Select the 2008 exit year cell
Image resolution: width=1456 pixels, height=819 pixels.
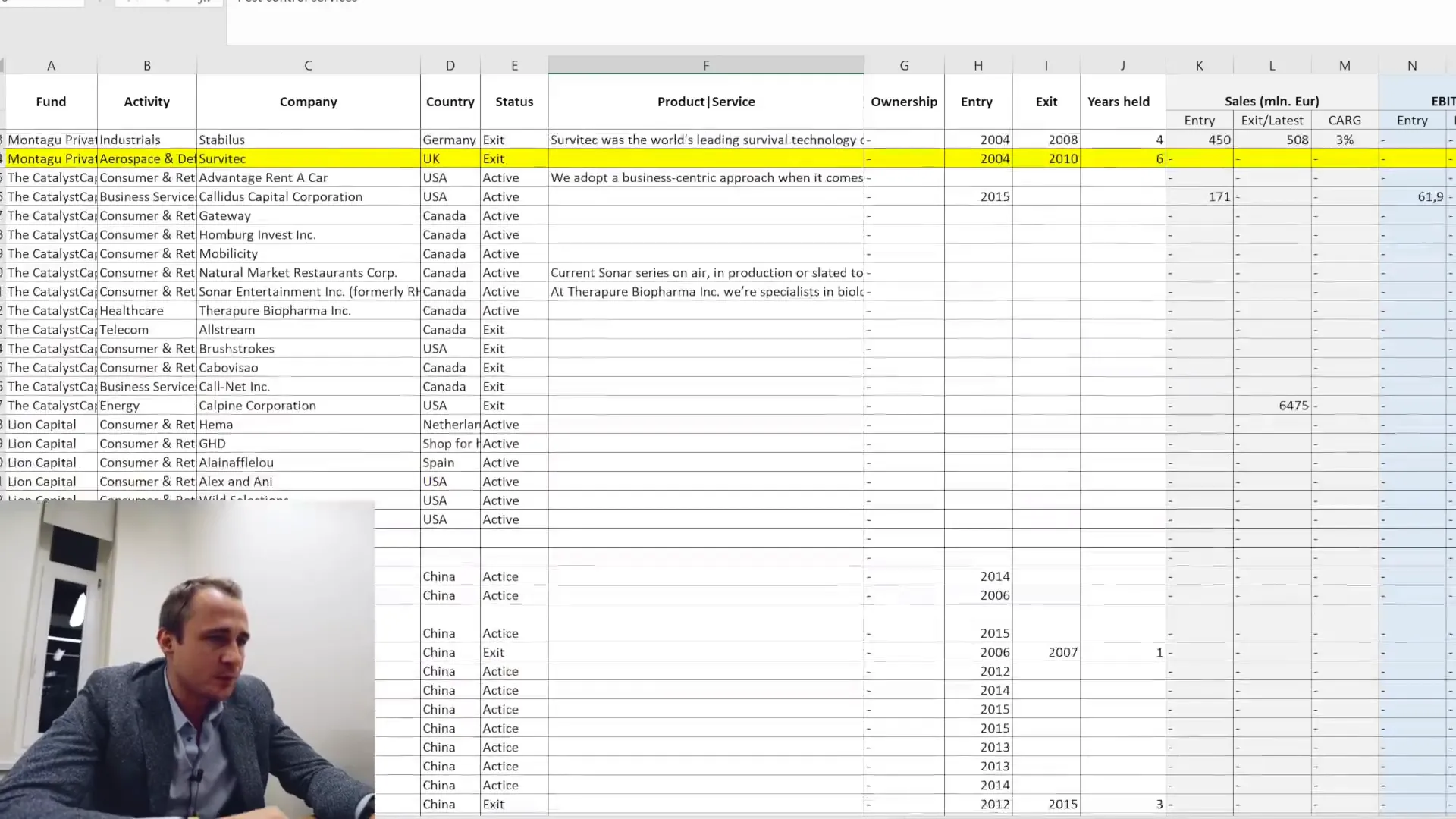pos(1046,140)
